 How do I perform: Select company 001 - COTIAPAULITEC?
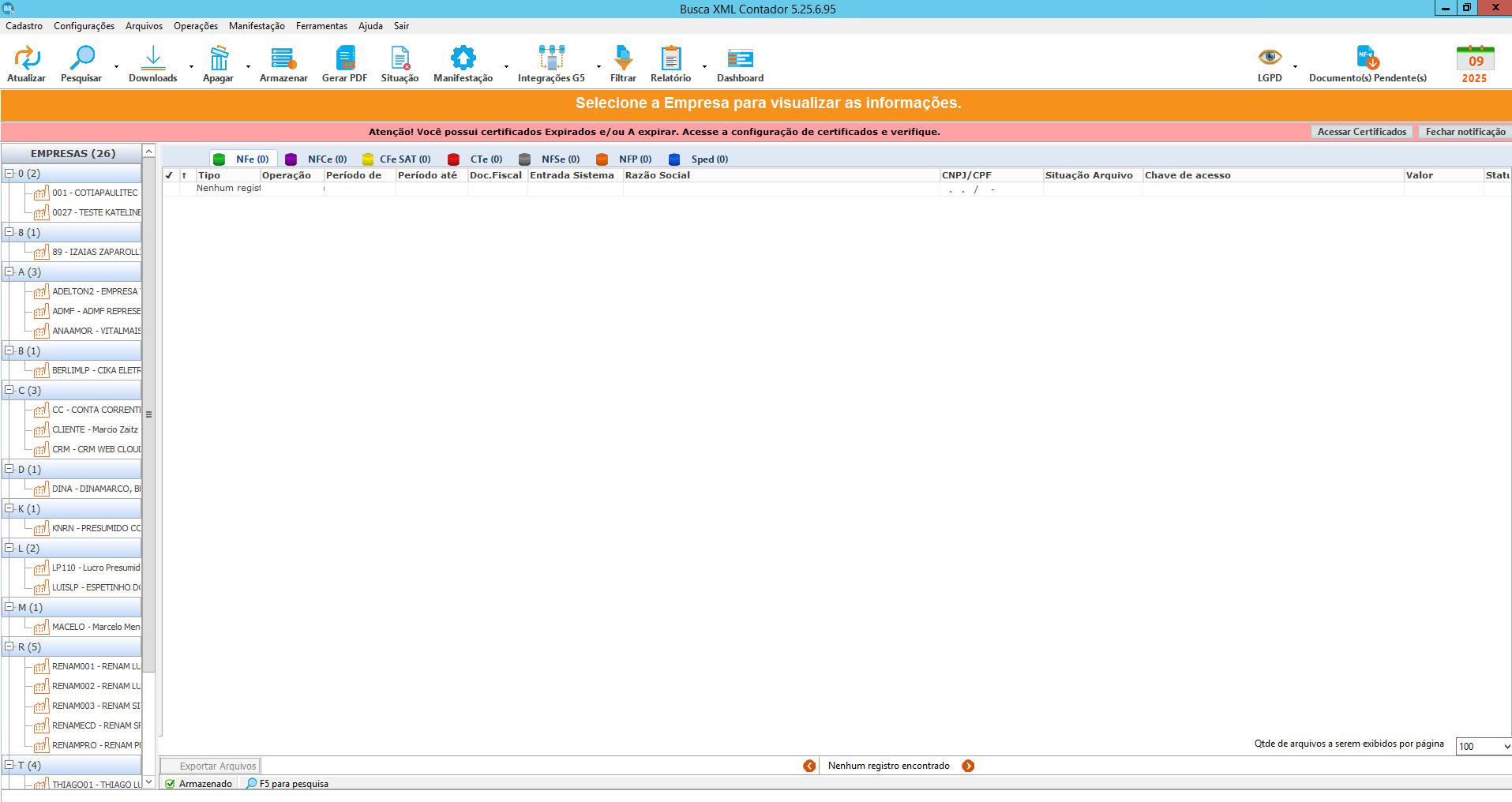tap(87, 193)
